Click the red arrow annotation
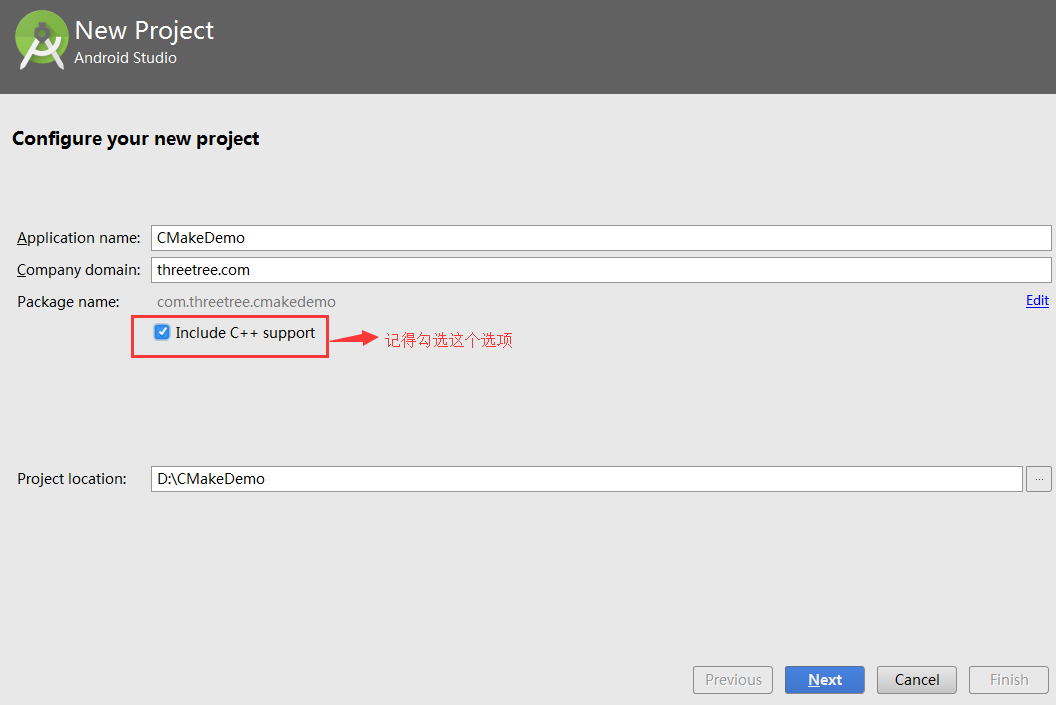The width and height of the screenshot is (1056, 705). [x=354, y=339]
